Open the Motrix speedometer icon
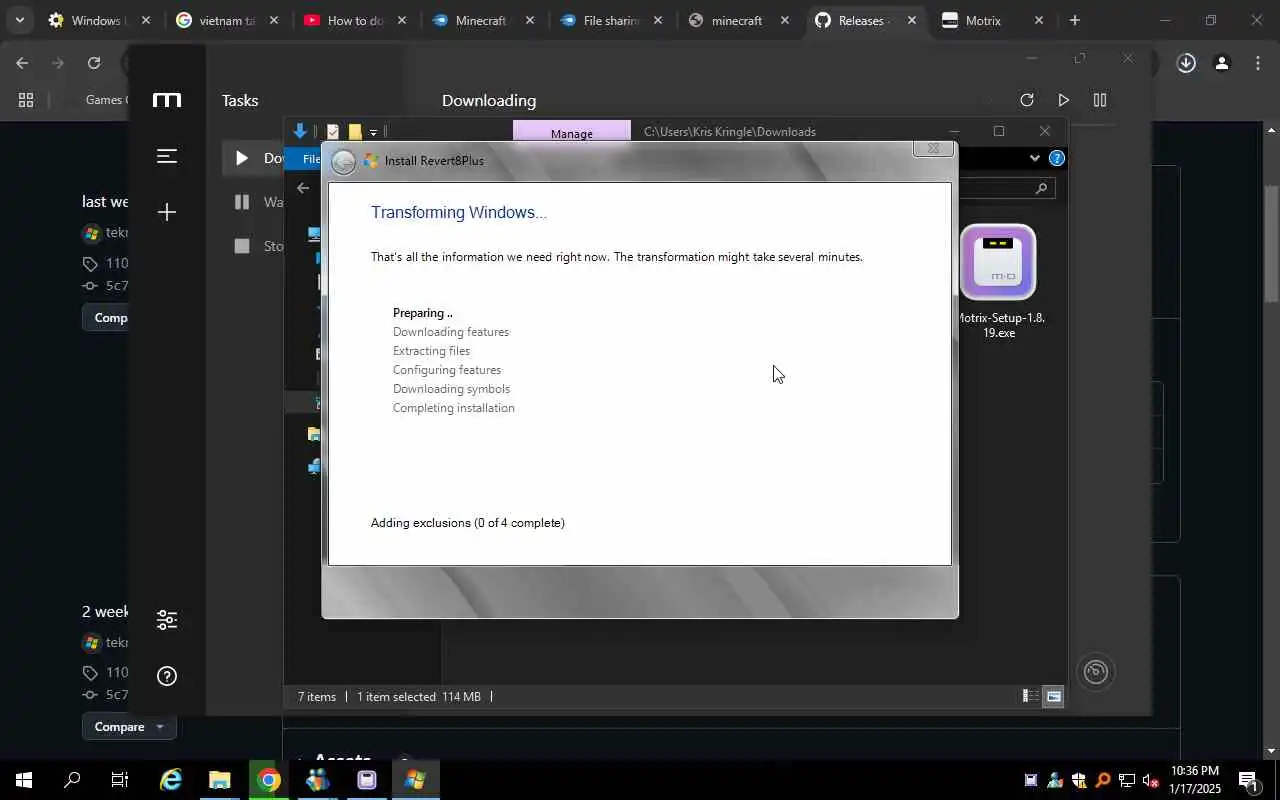Screen dimensions: 1280x800 click(1096, 672)
